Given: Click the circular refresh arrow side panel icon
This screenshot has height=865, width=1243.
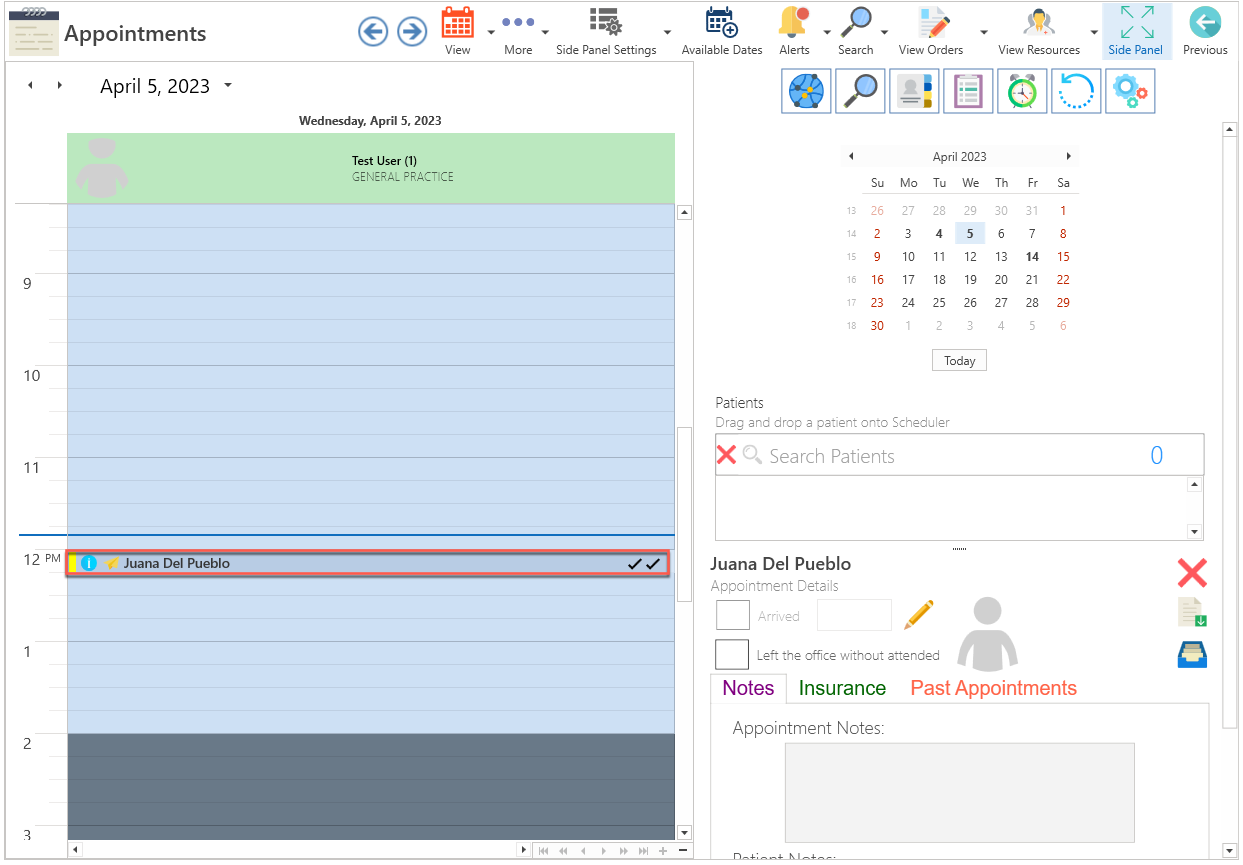Looking at the screenshot, I should point(1076,91).
